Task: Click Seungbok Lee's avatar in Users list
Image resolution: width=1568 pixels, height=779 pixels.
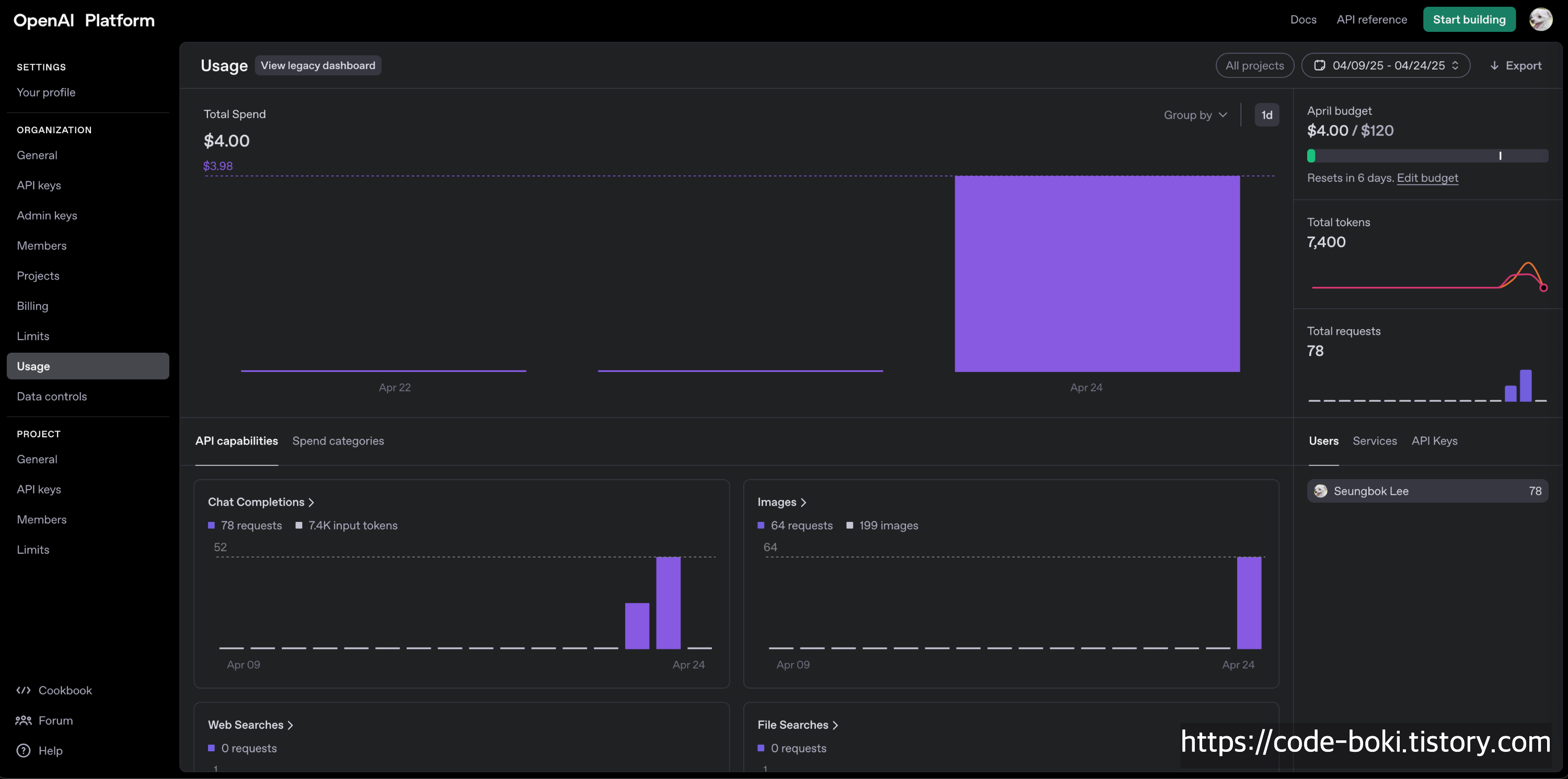Action: coord(1320,491)
